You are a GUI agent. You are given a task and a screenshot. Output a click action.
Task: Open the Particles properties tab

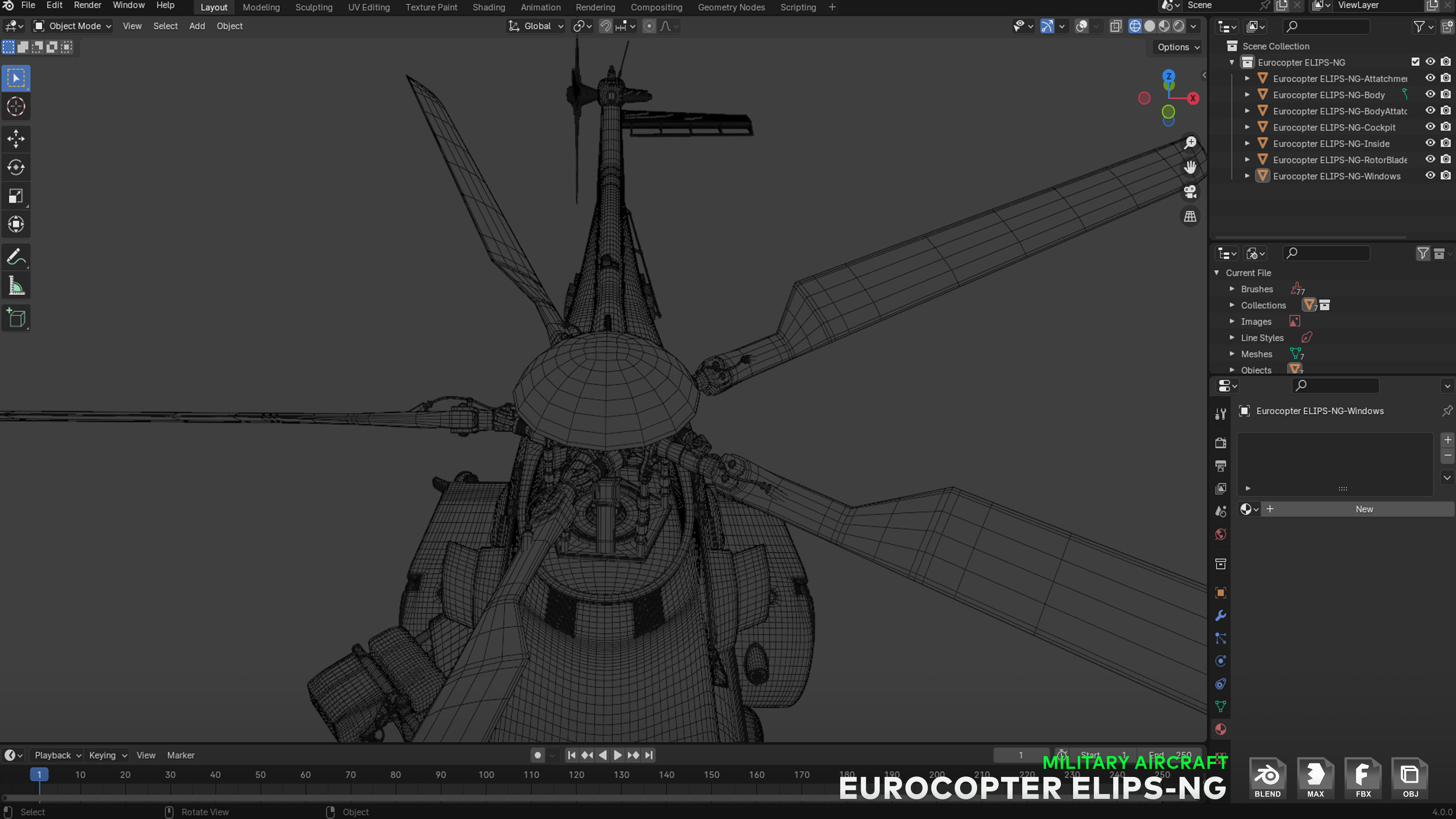[1221, 638]
